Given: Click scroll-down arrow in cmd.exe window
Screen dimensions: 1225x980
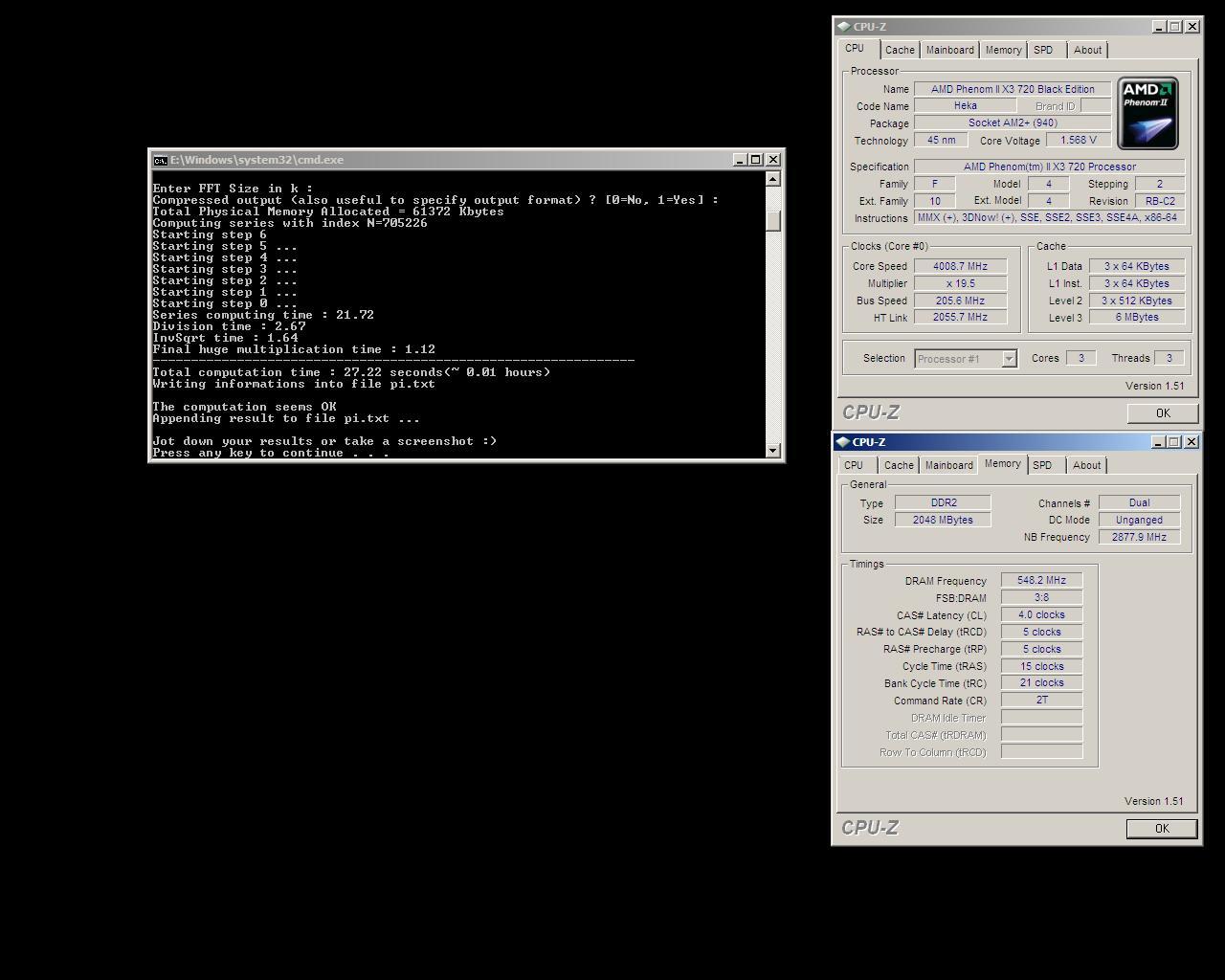Looking at the screenshot, I should (x=773, y=450).
